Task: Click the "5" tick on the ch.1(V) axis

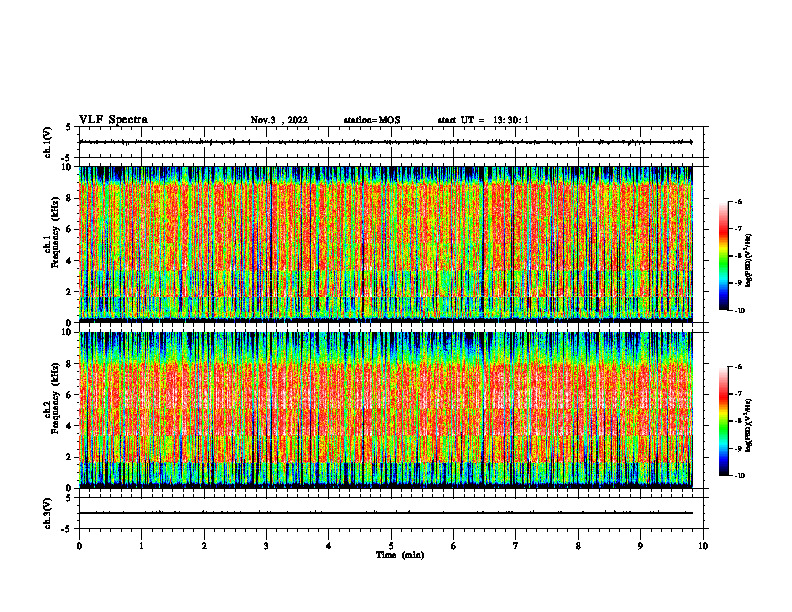Action: tap(68, 127)
